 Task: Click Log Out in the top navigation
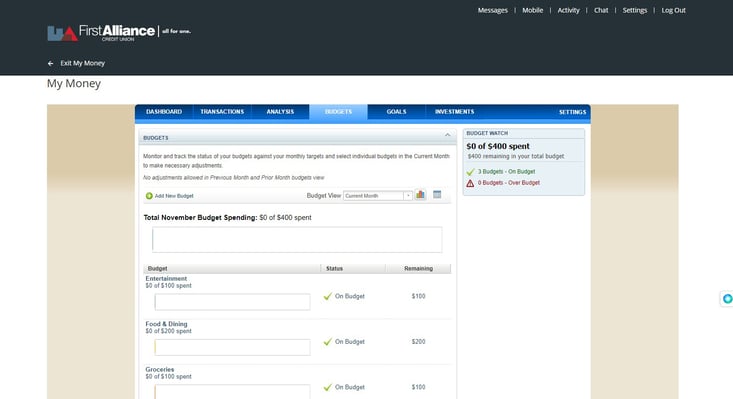673,10
